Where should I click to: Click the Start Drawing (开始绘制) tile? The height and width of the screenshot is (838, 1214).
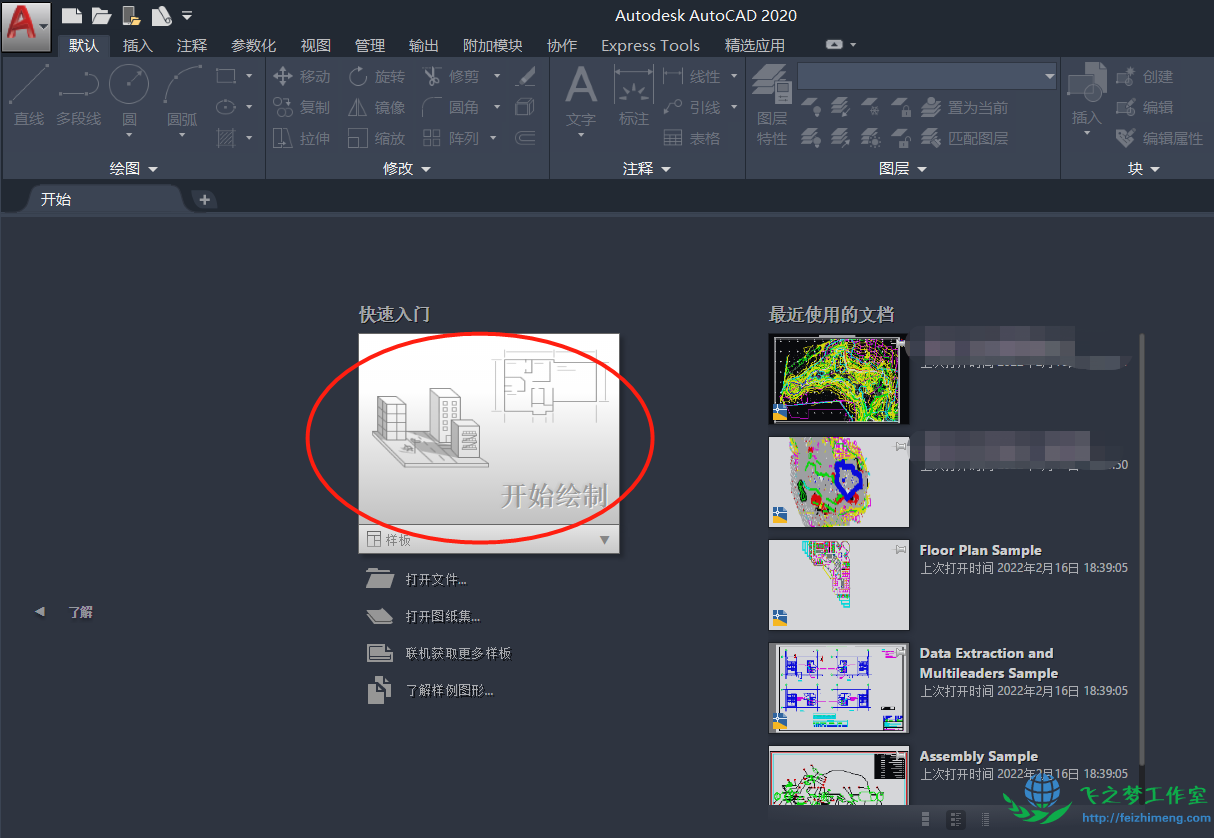click(x=489, y=429)
